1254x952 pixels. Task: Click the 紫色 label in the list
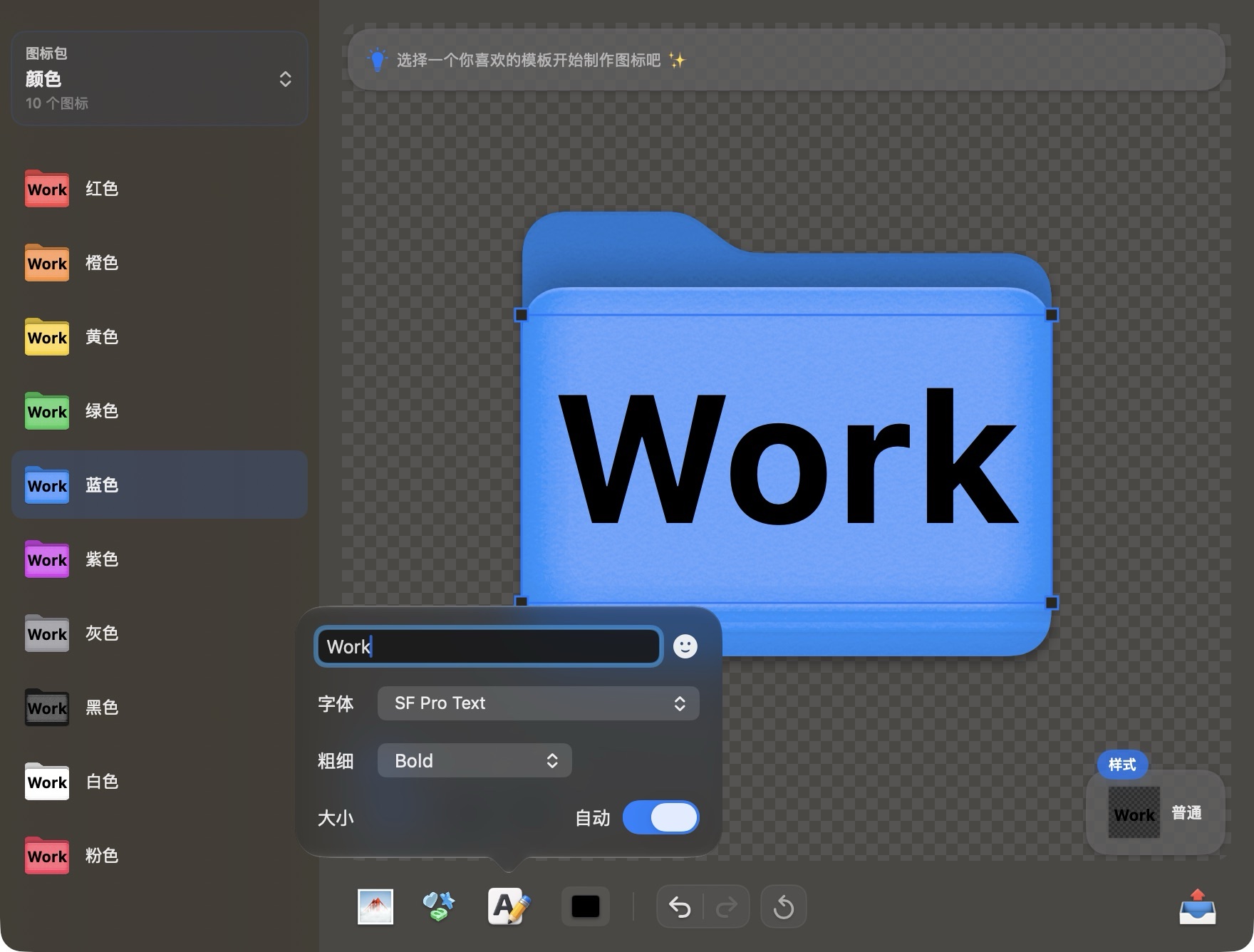point(102,559)
